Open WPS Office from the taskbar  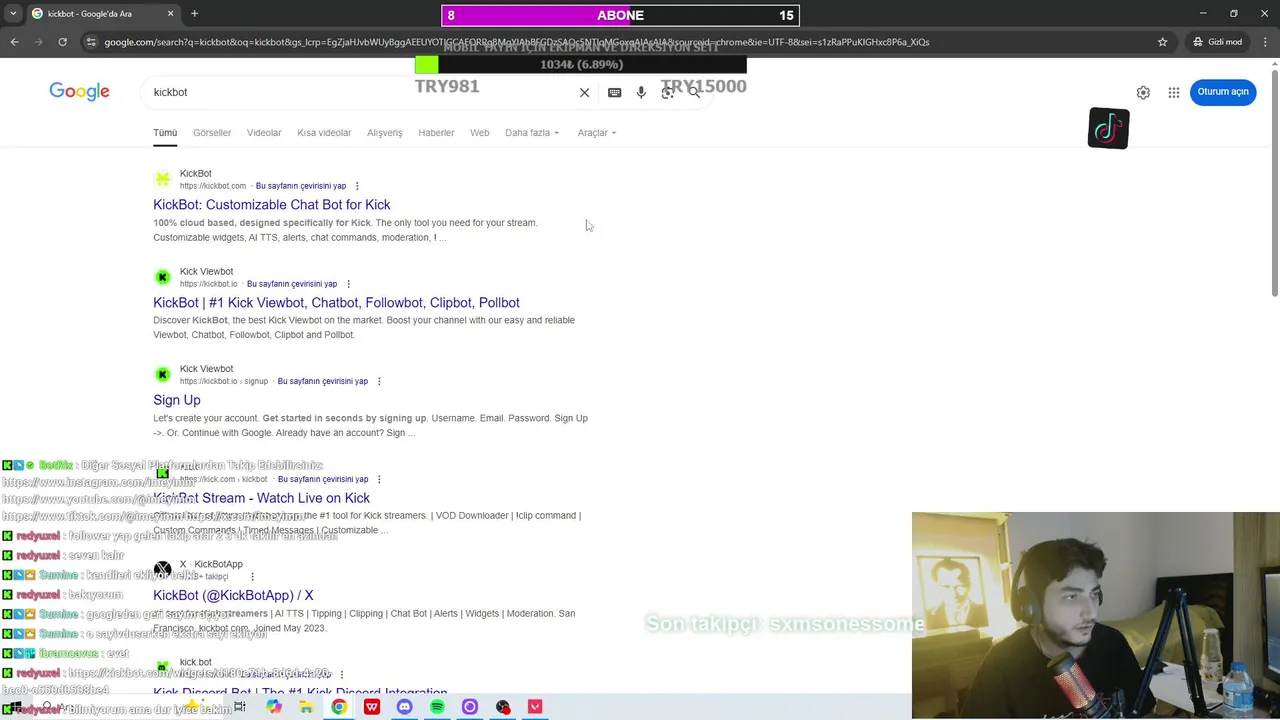click(372, 707)
